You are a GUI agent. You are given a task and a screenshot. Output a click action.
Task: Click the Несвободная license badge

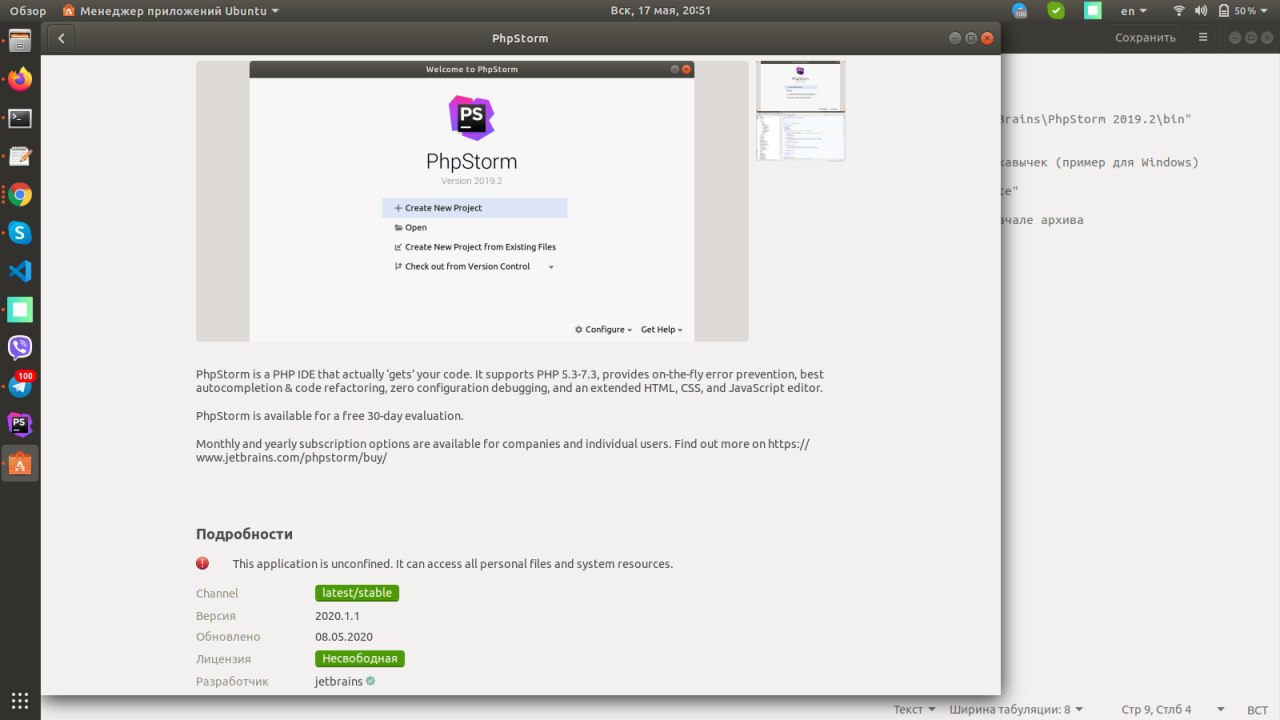click(360, 659)
